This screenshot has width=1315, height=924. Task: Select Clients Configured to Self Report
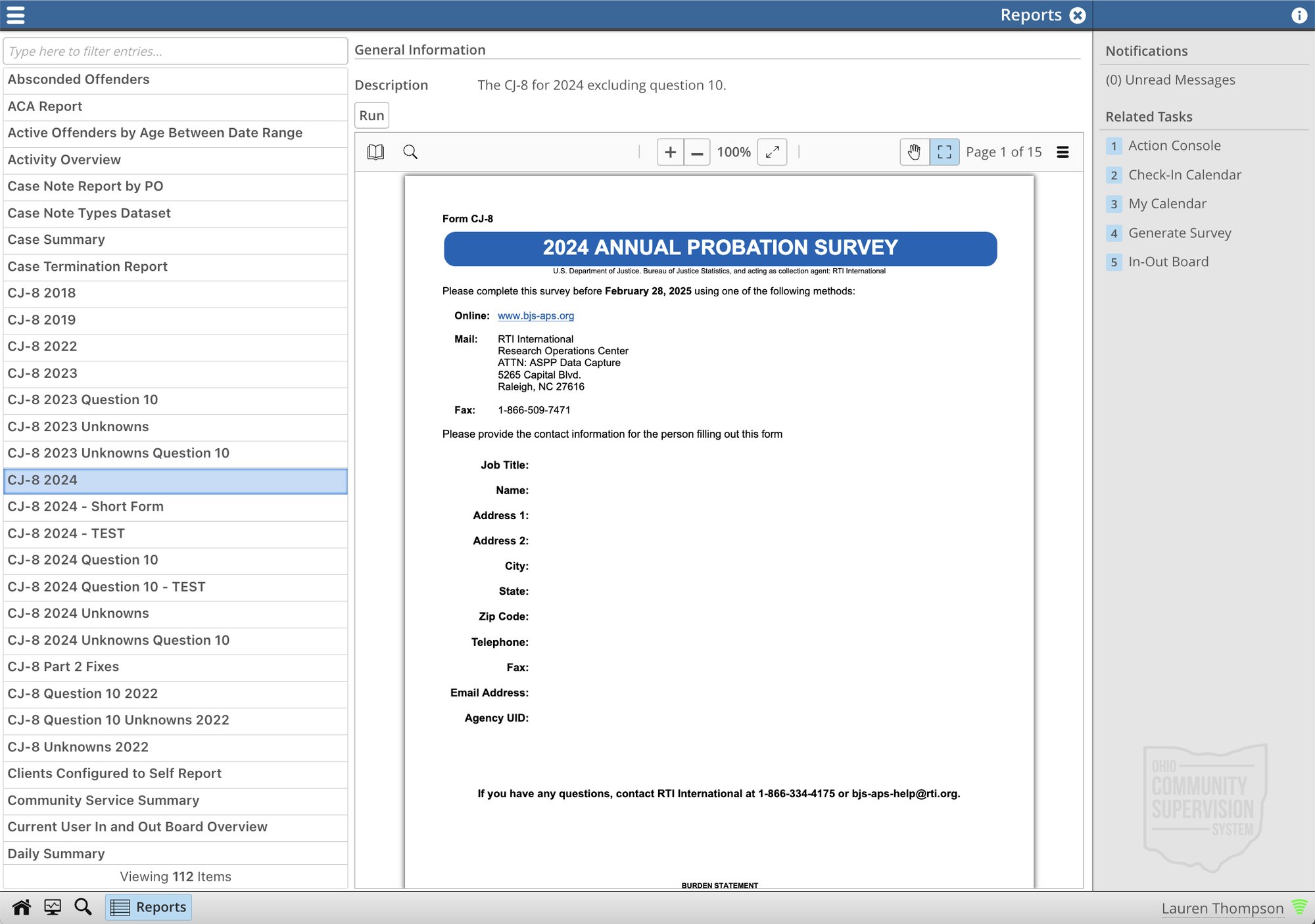pyautogui.click(x=176, y=774)
